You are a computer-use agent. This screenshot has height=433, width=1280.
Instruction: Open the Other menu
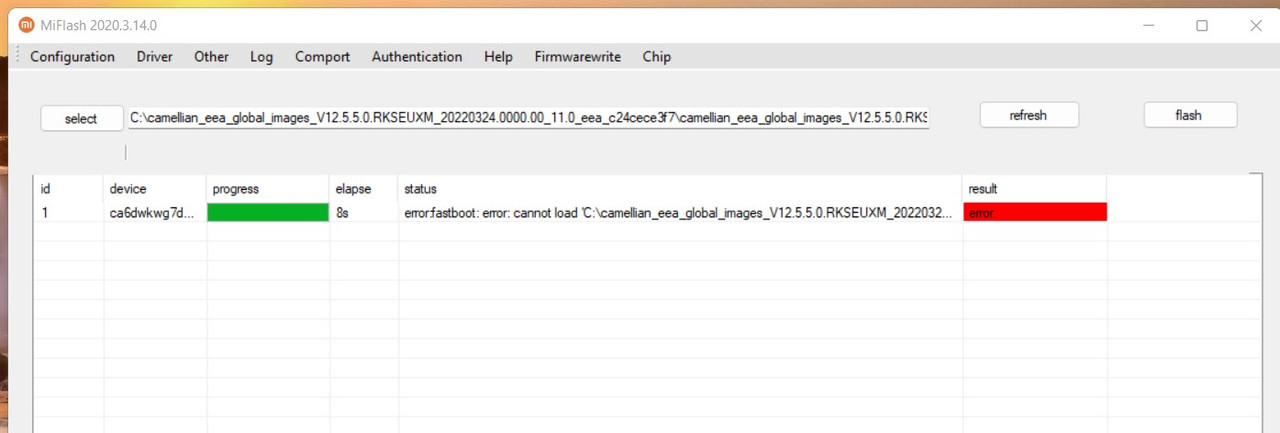coord(211,57)
